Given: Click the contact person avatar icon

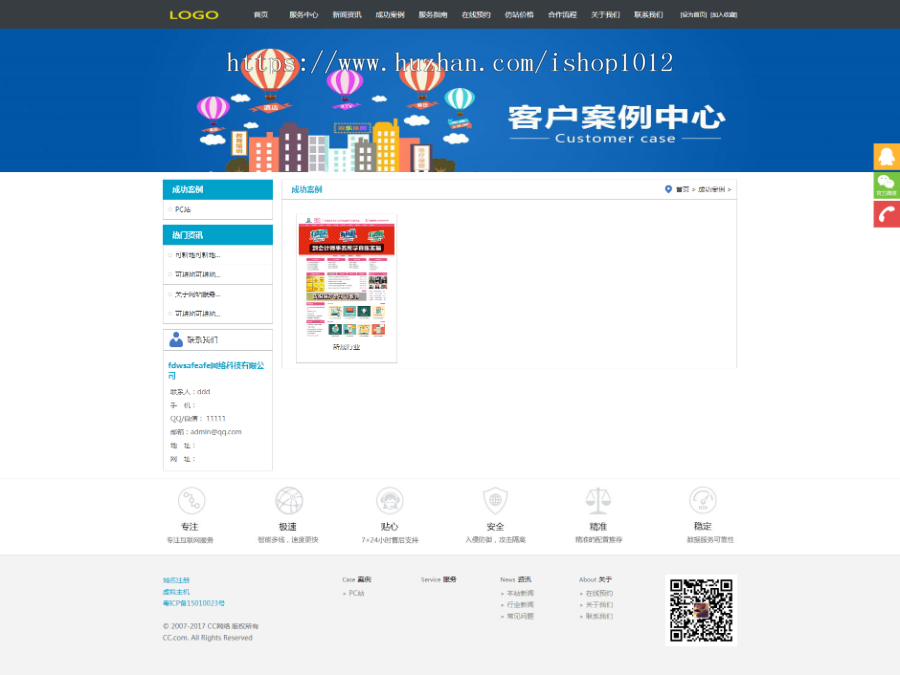Looking at the screenshot, I should pos(177,339).
